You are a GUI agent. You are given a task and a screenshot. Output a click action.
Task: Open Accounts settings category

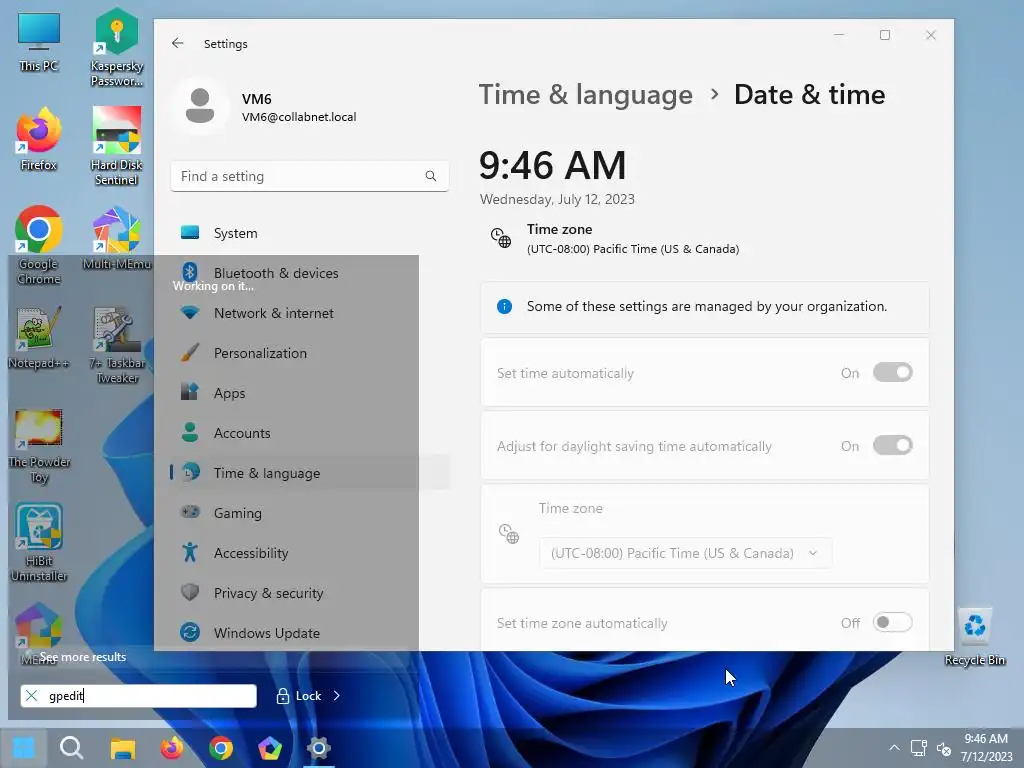(310, 433)
